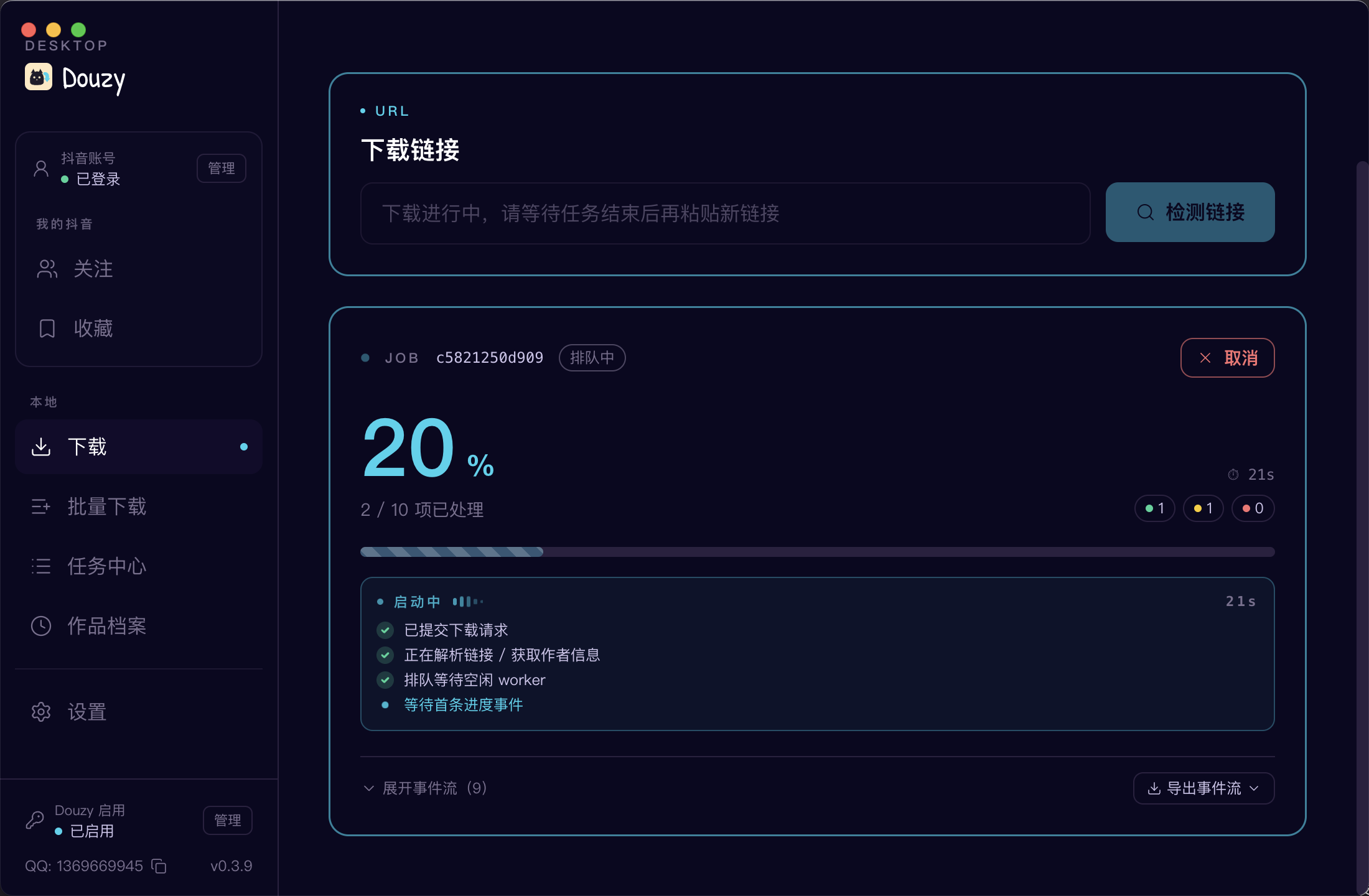This screenshot has height=896, width=1369.
Task: Click the 启动中 animated loading bars
Action: tap(468, 602)
